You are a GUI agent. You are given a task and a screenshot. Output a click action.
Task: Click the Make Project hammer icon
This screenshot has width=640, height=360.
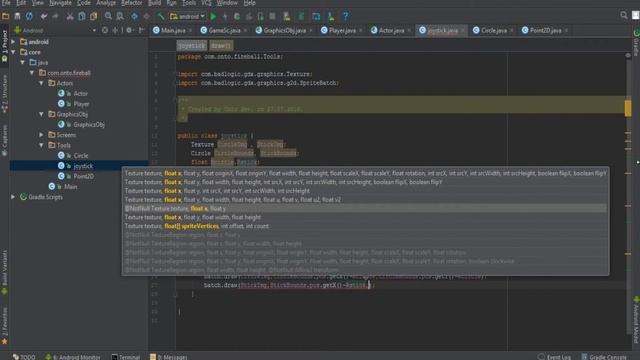click(161, 16)
